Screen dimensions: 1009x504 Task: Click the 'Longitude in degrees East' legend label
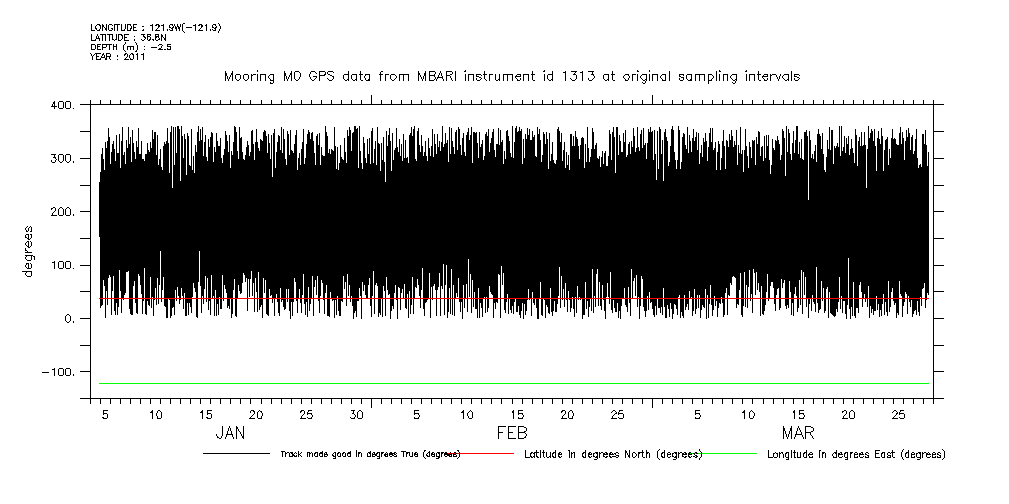pyautogui.click(x=855, y=454)
